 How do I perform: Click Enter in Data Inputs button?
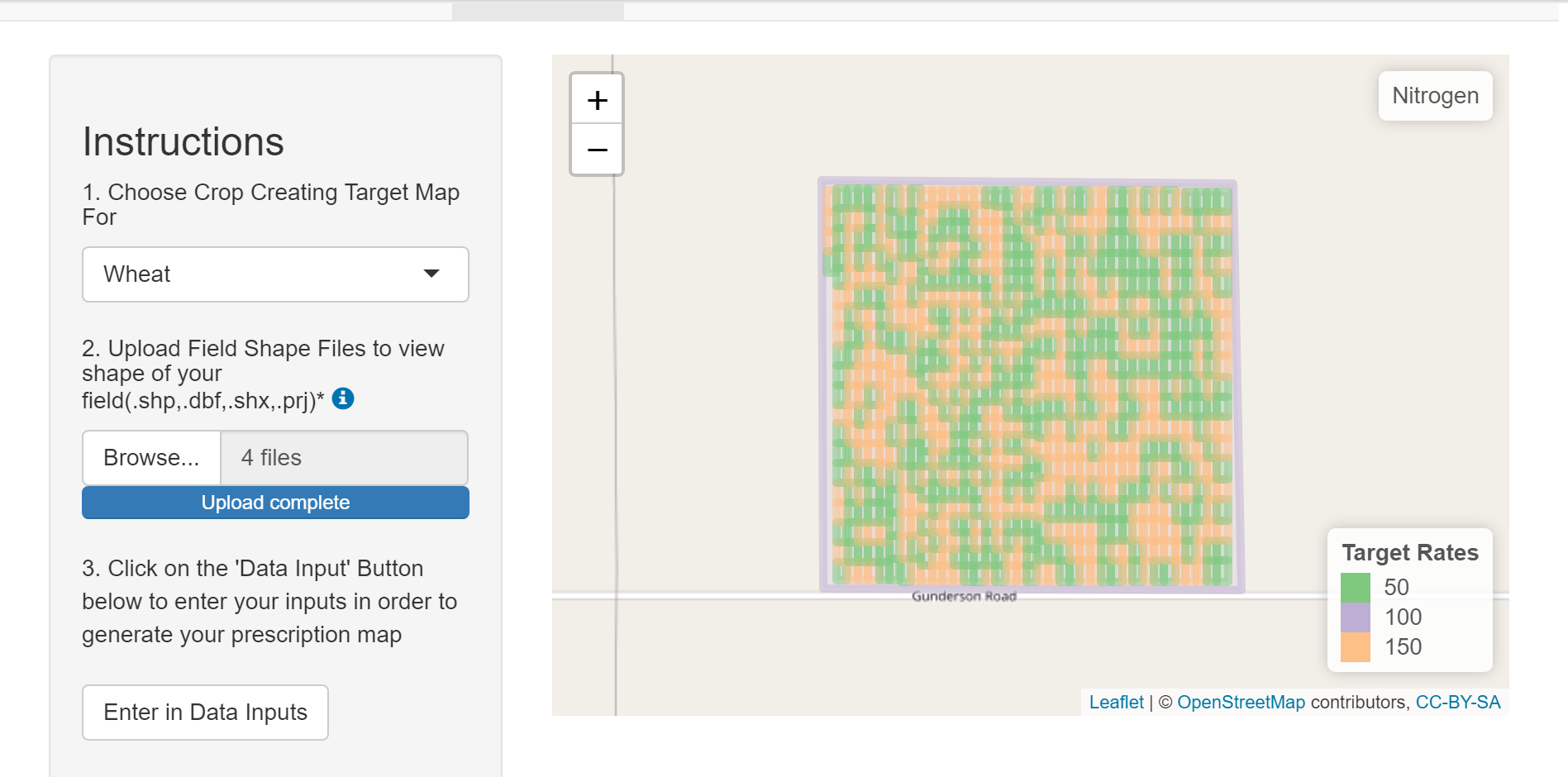point(205,713)
